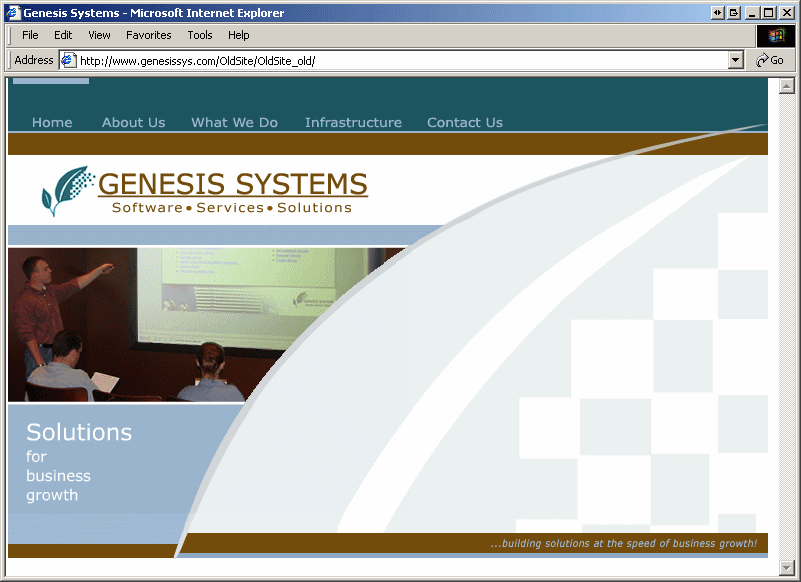Maximize the Internet Explorer window

[768, 13]
